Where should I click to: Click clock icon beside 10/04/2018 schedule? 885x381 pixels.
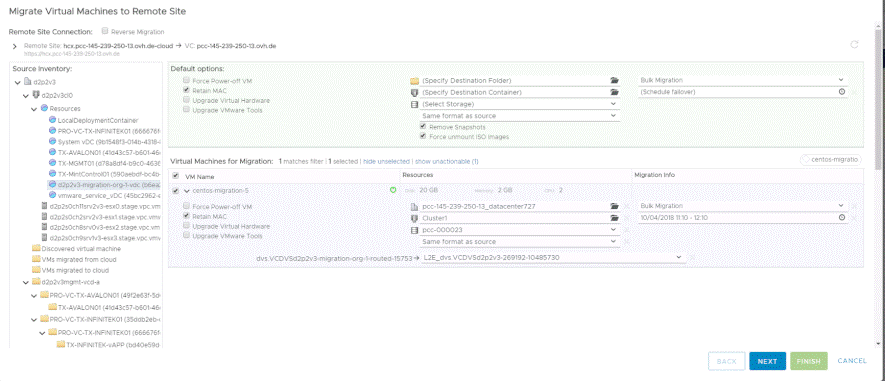pos(842,217)
